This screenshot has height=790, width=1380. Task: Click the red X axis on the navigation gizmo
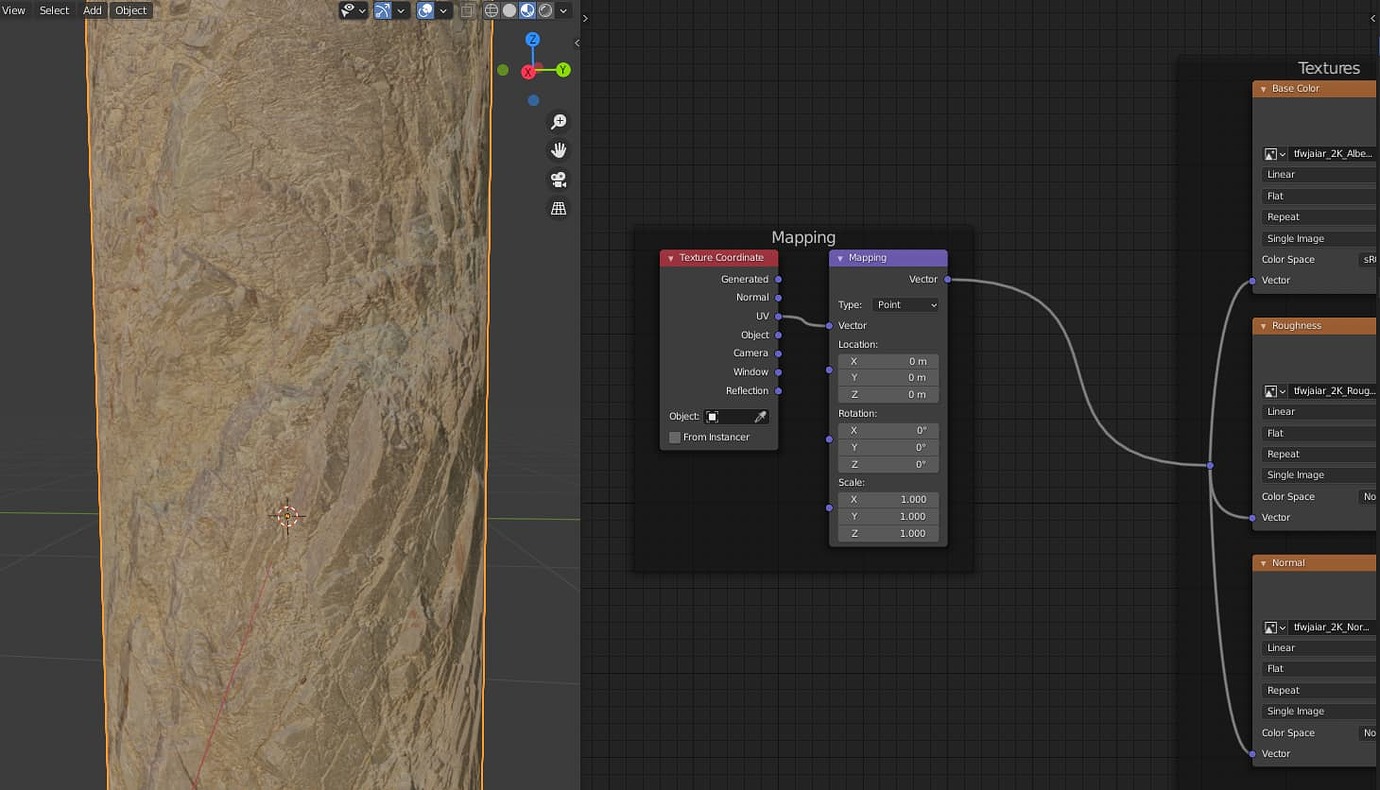[528, 72]
